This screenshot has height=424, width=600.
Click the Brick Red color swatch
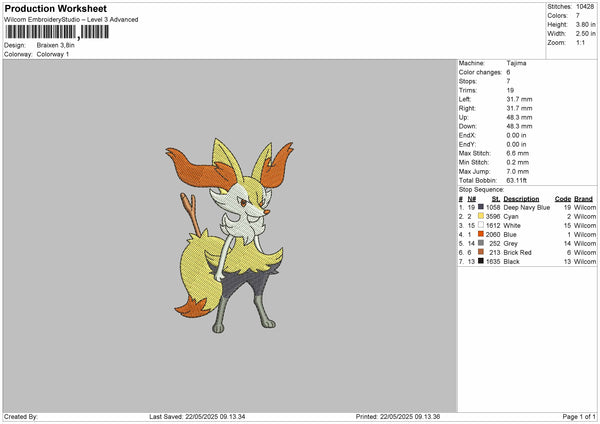point(481,252)
